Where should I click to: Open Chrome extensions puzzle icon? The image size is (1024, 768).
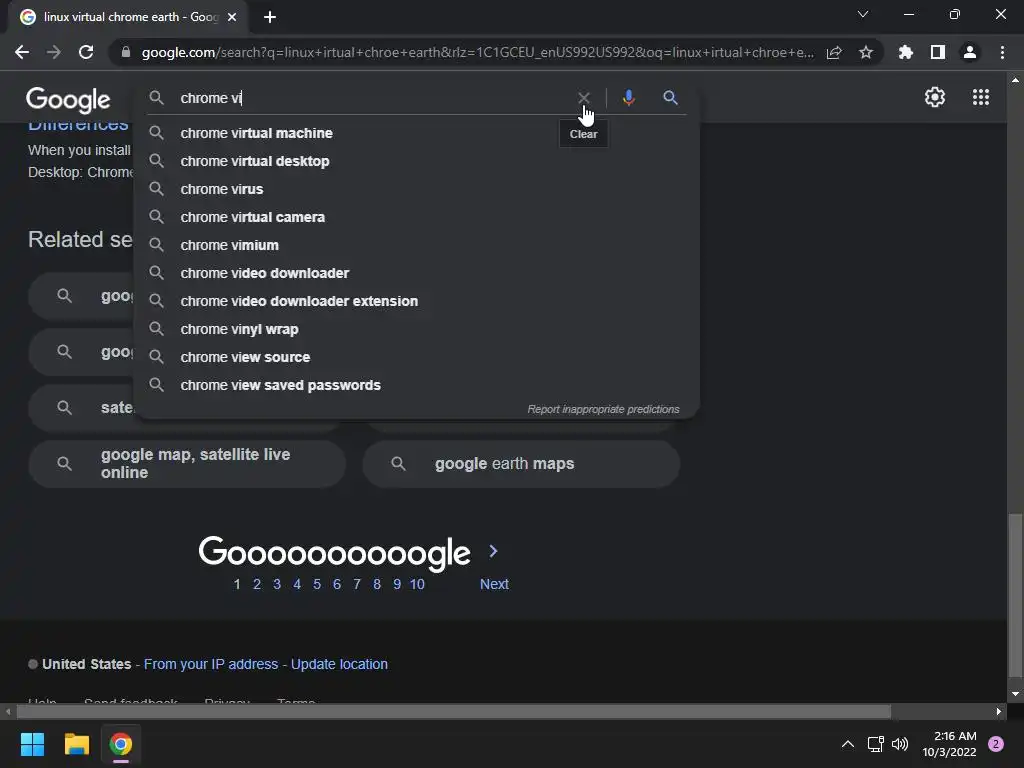(905, 52)
